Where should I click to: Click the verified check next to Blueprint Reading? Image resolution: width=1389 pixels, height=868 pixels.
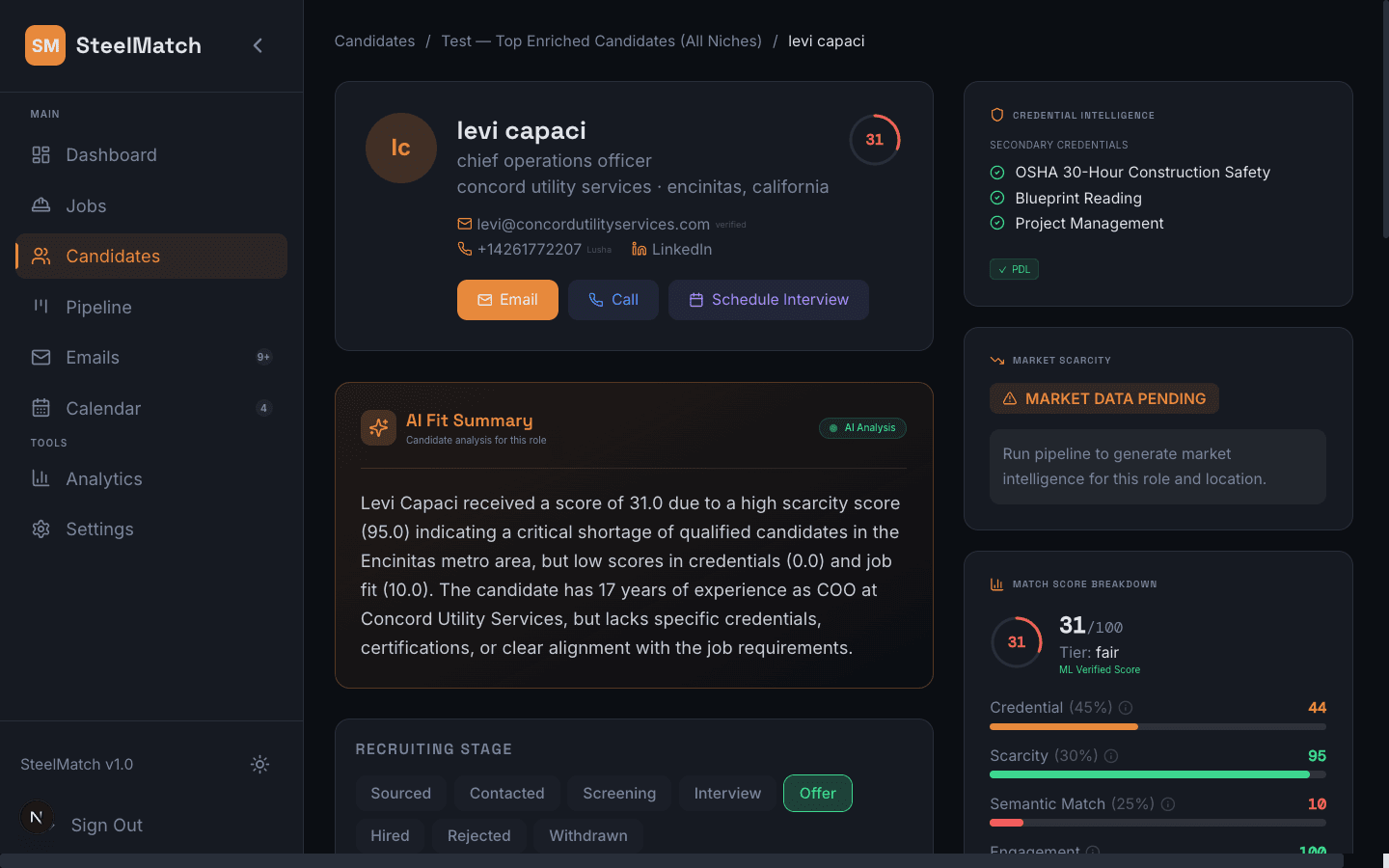click(996, 198)
